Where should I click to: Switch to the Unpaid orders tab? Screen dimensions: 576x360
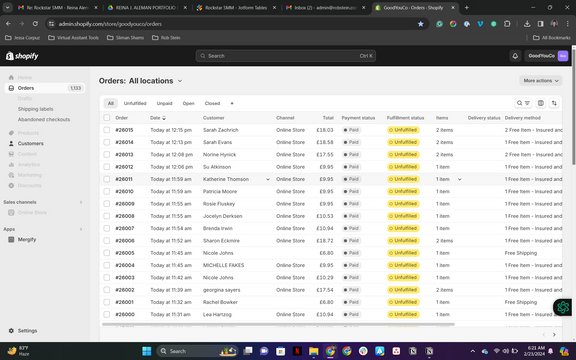[164, 104]
